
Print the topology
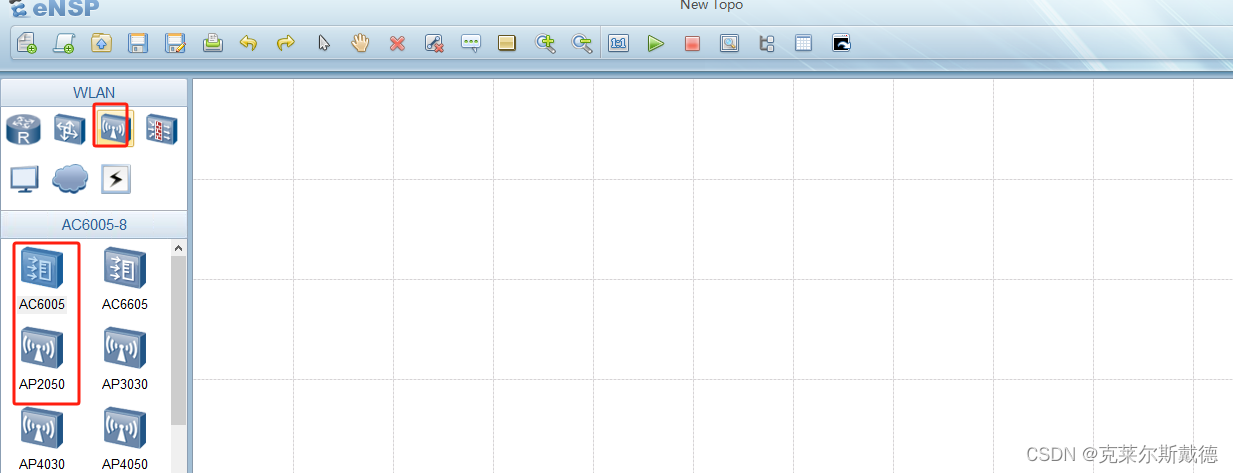point(212,43)
